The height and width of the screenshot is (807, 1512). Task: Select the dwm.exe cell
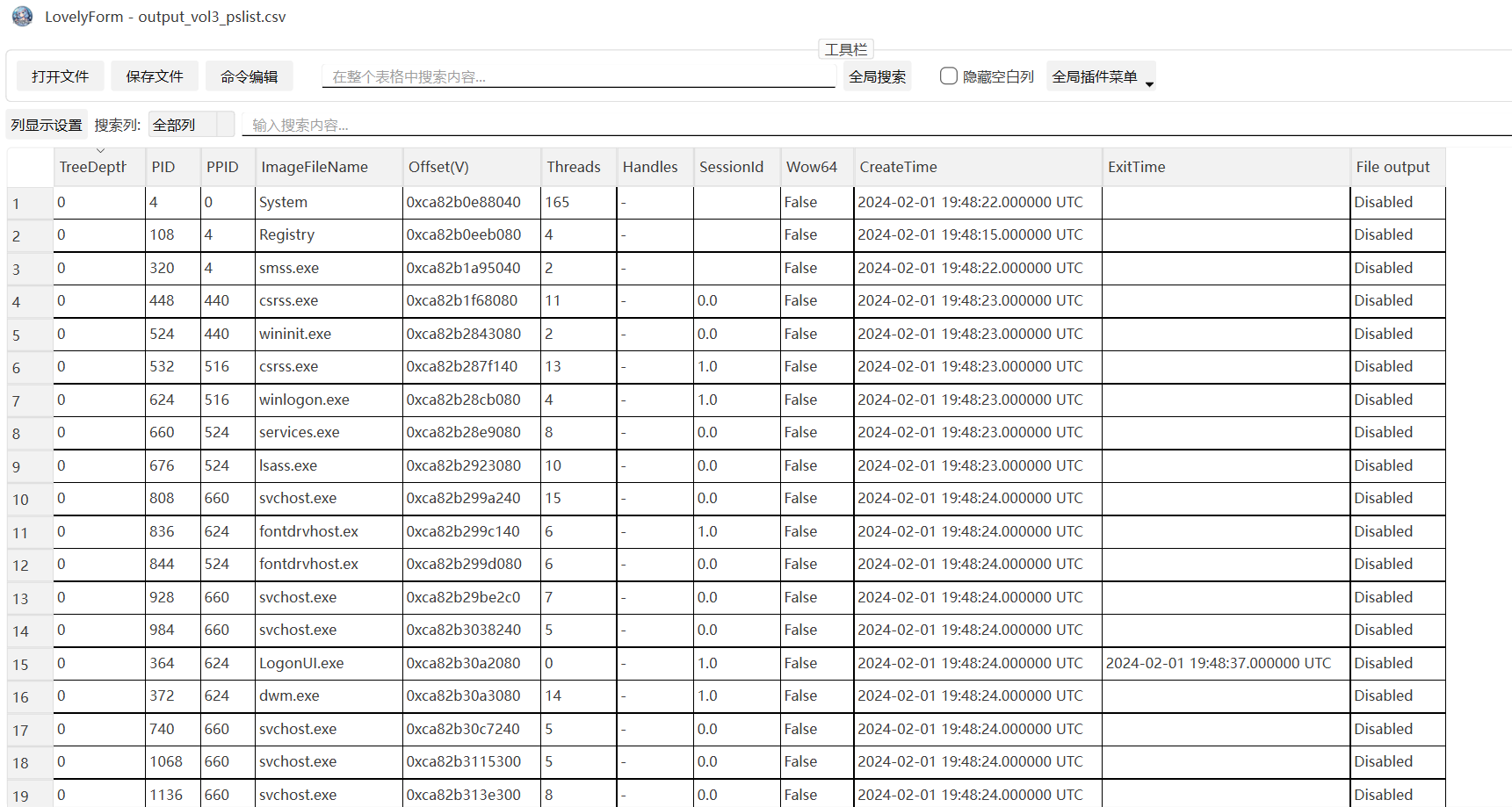[x=329, y=695]
